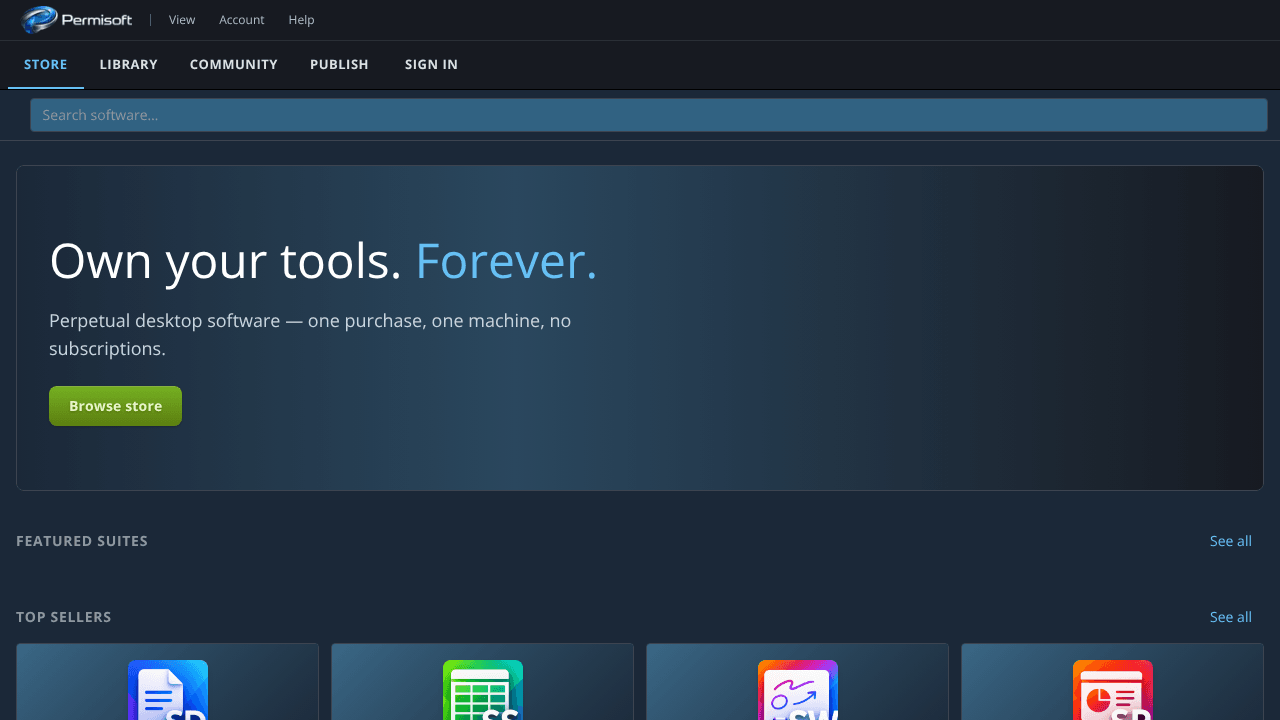1280x720 pixels.
Task: Click the Top Sellers heading
Action: click(x=64, y=617)
